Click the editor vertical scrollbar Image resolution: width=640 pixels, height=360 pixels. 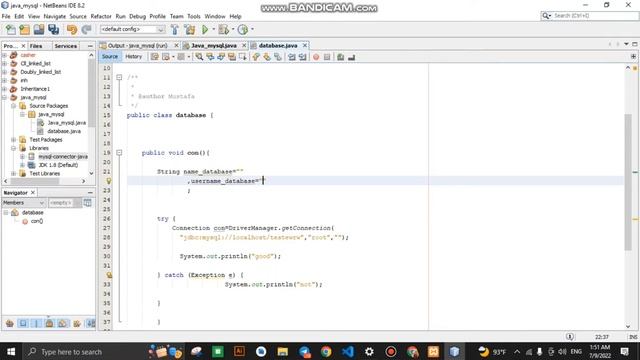point(628,182)
